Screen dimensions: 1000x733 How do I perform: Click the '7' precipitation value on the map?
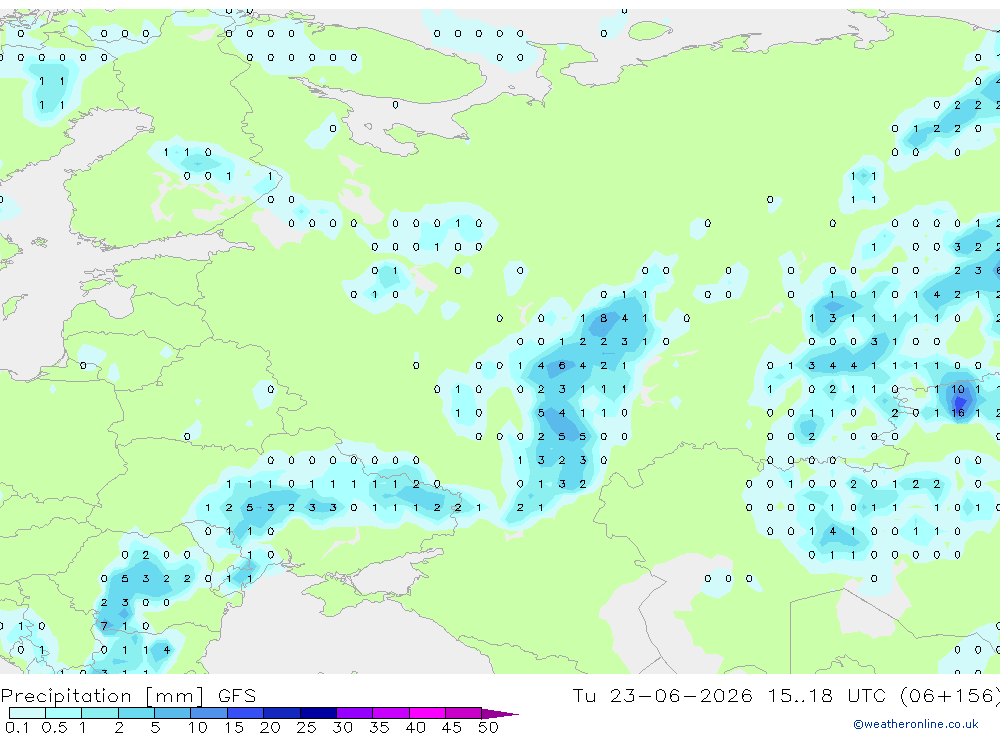click(104, 626)
